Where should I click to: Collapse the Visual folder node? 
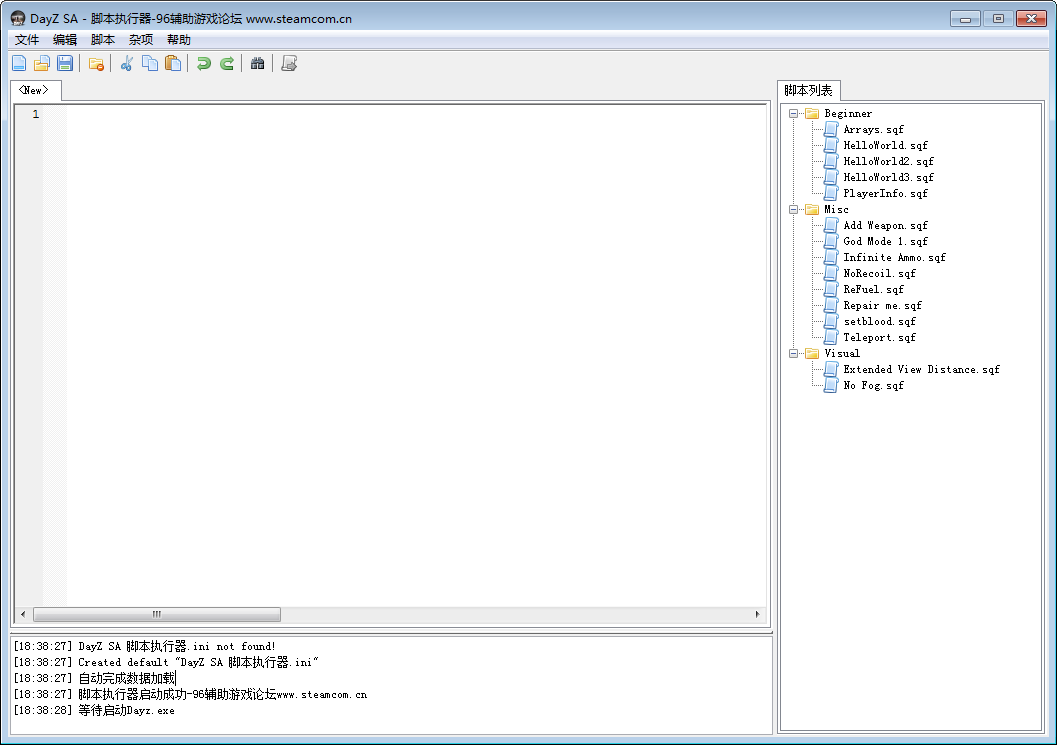coord(793,353)
